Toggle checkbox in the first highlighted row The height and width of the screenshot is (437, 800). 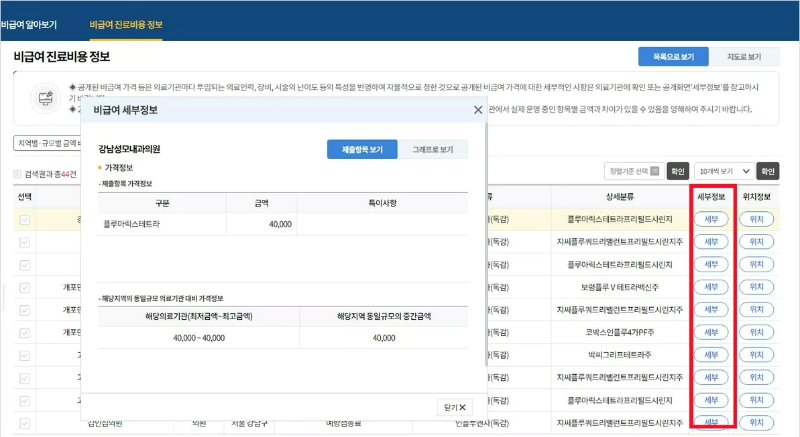pyautogui.click(x=24, y=220)
